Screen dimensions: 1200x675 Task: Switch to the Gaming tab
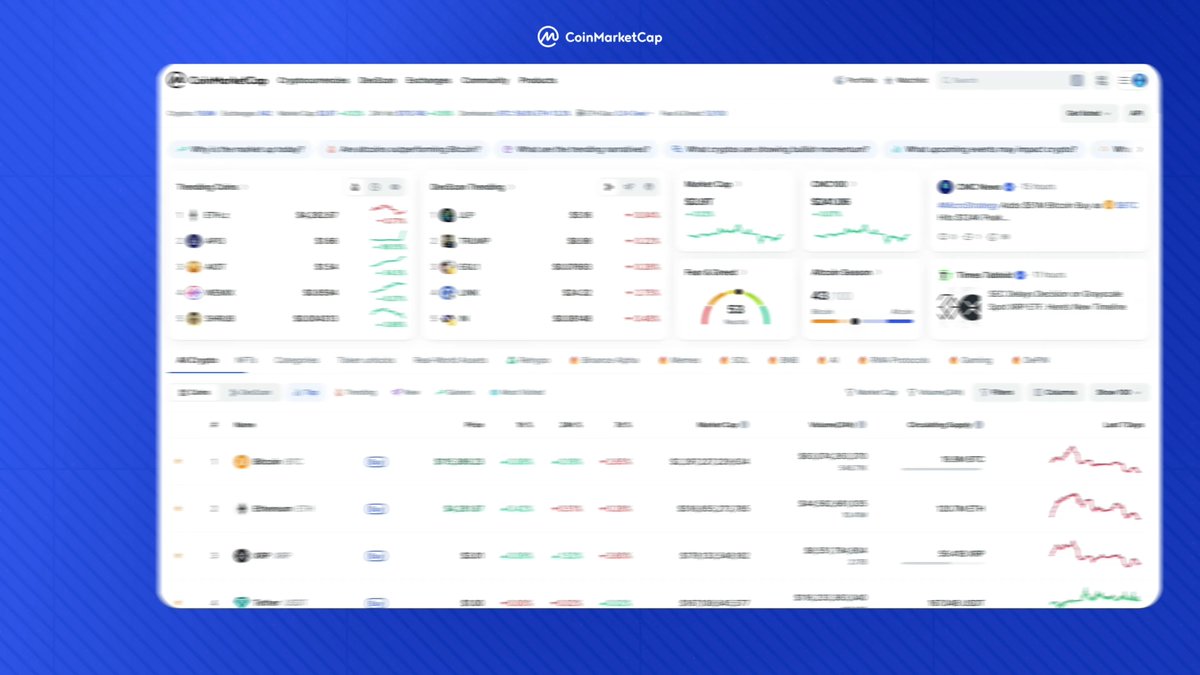coord(970,360)
